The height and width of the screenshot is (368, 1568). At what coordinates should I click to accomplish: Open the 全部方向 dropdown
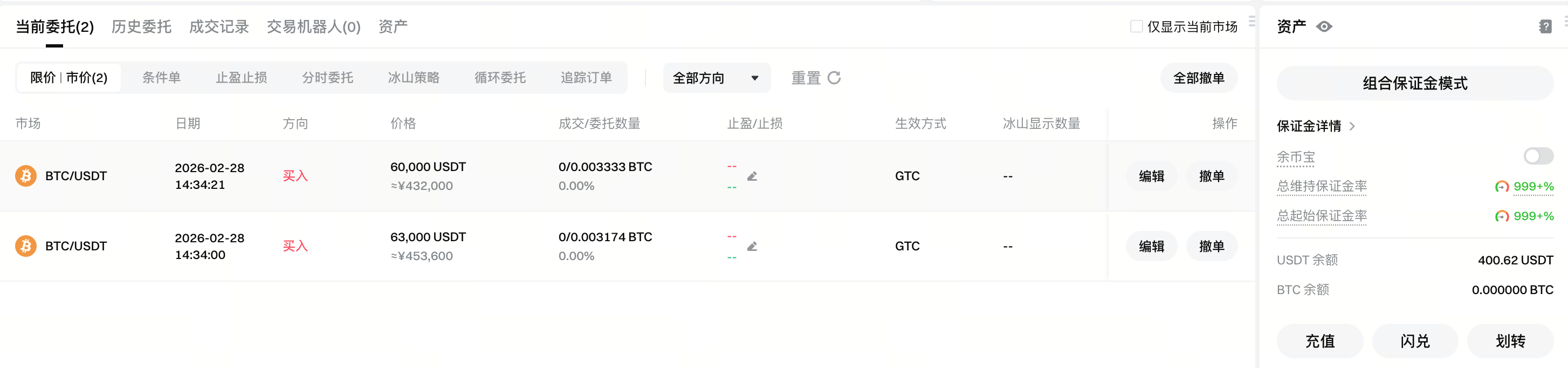[x=717, y=78]
